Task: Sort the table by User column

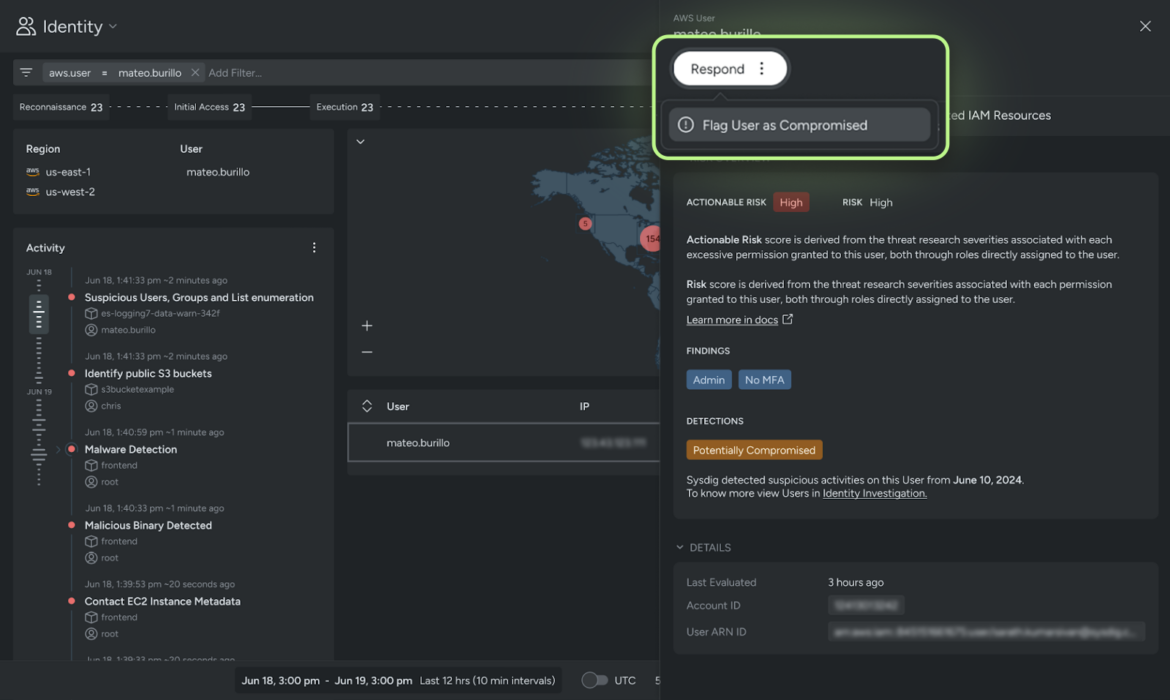Action: pyautogui.click(x=366, y=406)
